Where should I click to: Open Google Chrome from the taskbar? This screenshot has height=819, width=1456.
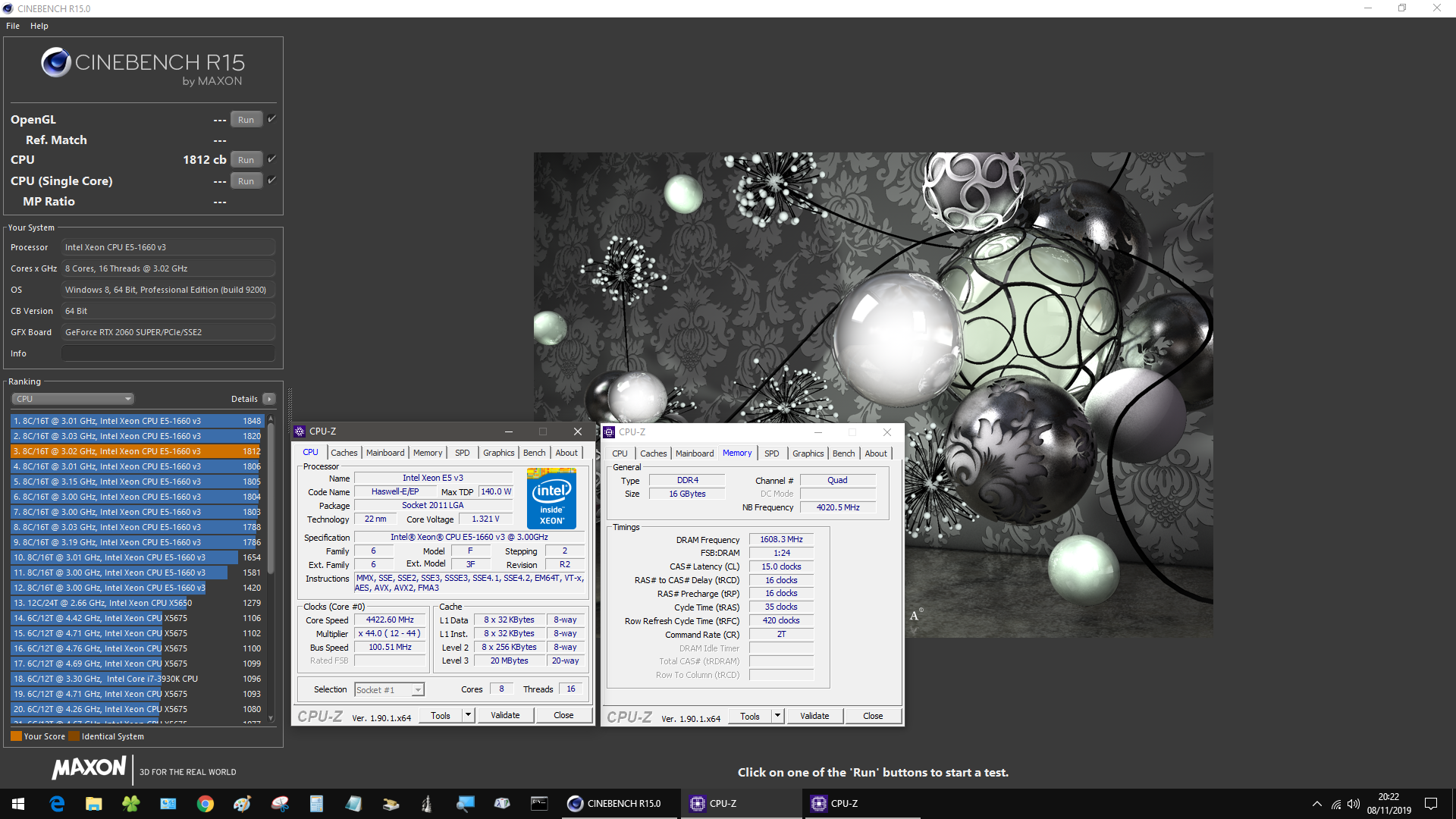(x=205, y=804)
